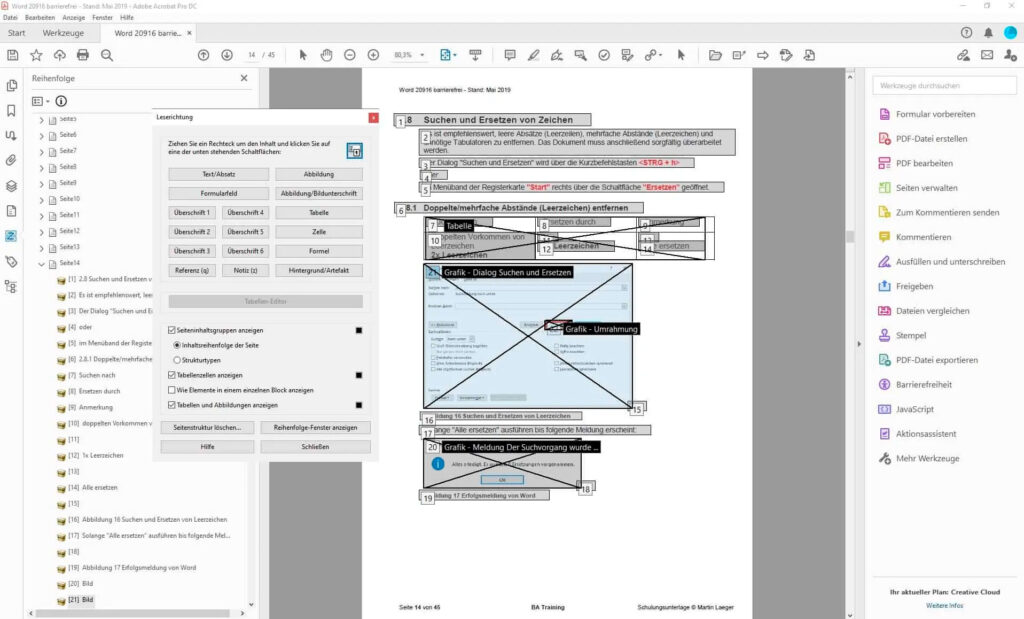Click the Werkzeuge durchsuchen search field
This screenshot has width=1024, height=619.
(x=944, y=86)
